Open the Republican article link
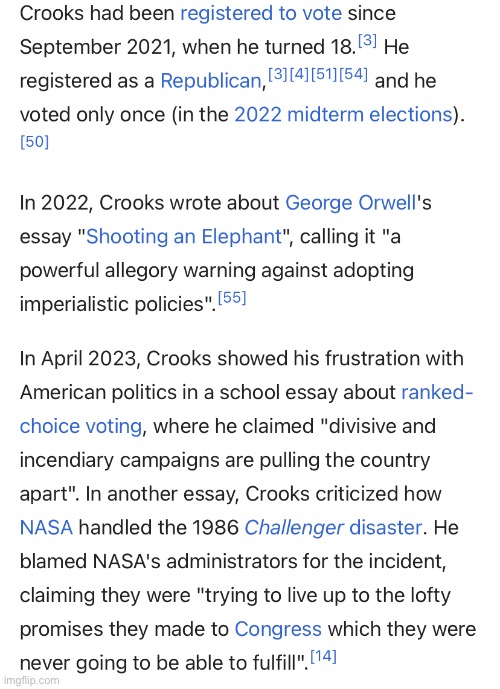This screenshot has height=689, width=500. [211, 81]
